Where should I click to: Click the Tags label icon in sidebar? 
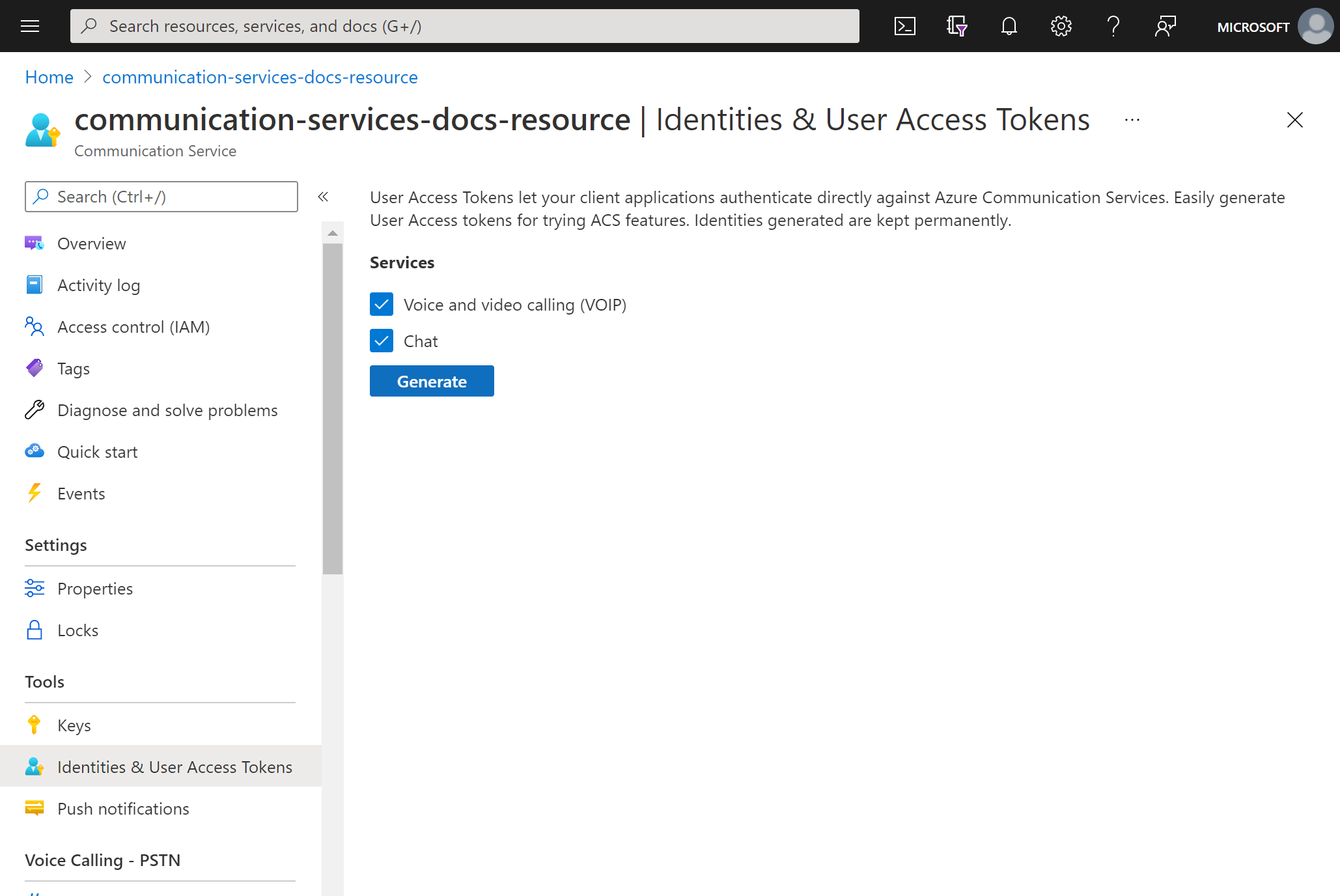(34, 367)
